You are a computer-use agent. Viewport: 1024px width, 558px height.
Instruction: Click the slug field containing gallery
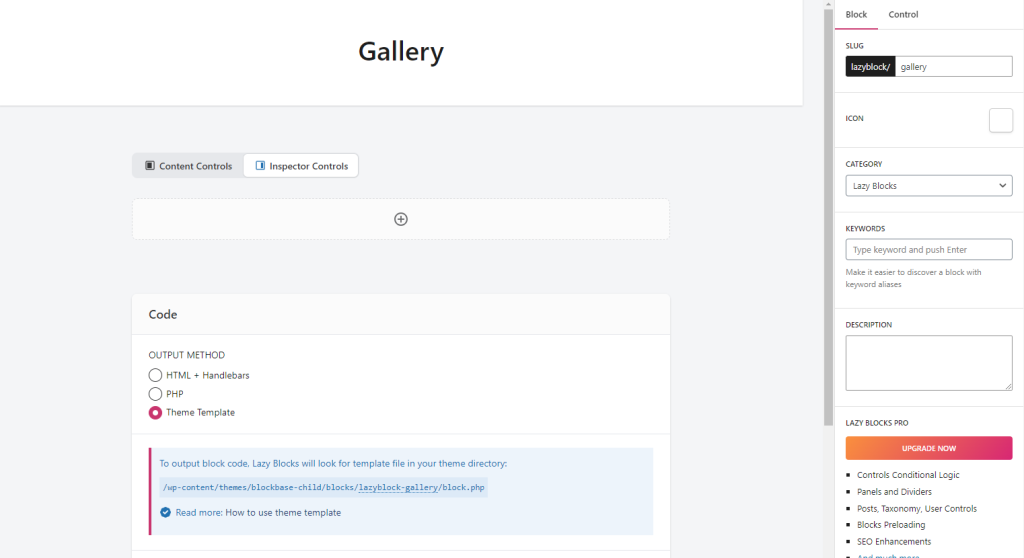[953, 67]
